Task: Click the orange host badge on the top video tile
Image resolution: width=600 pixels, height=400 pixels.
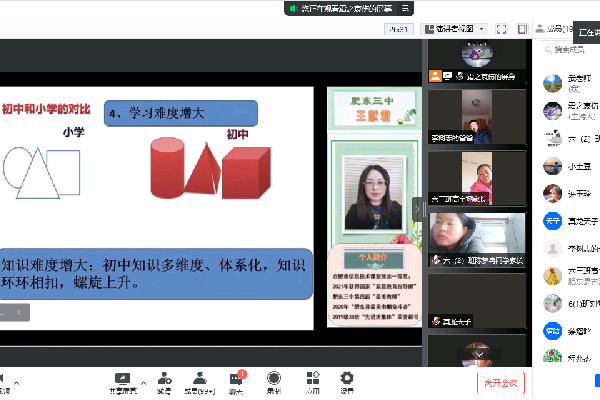Action: pyautogui.click(x=435, y=76)
